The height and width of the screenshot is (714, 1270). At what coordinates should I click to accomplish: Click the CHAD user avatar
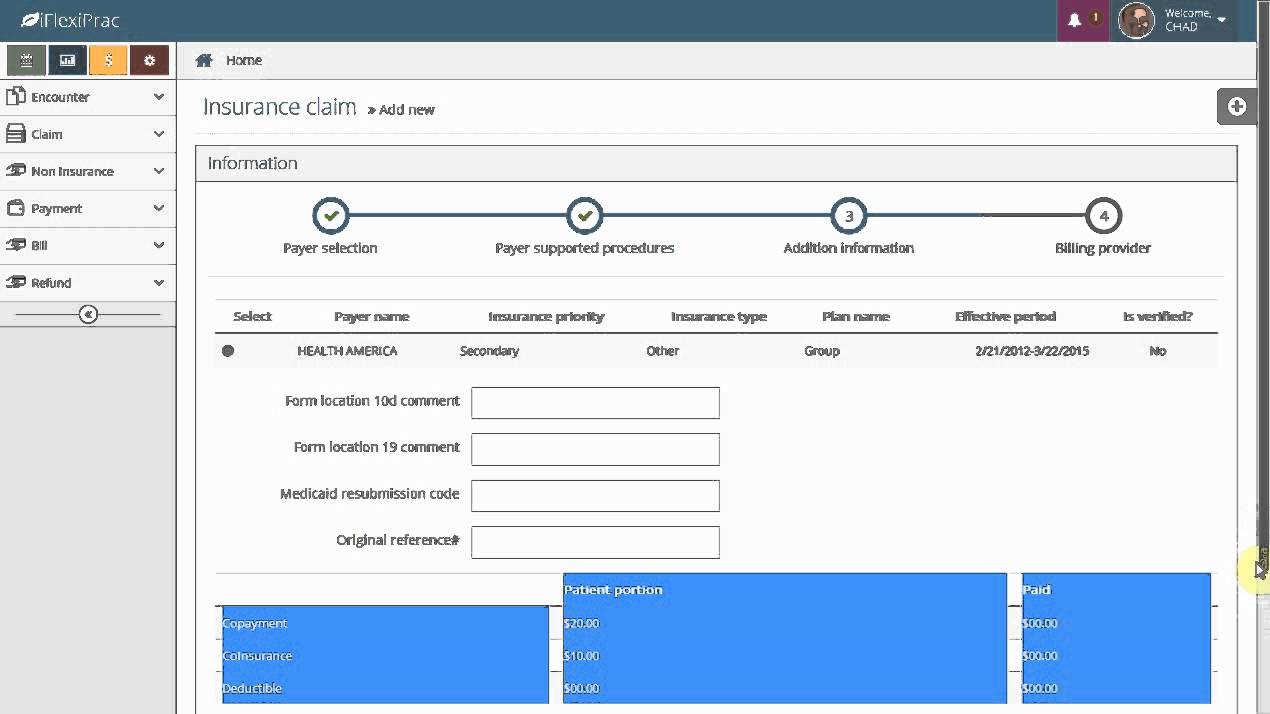tap(1136, 20)
